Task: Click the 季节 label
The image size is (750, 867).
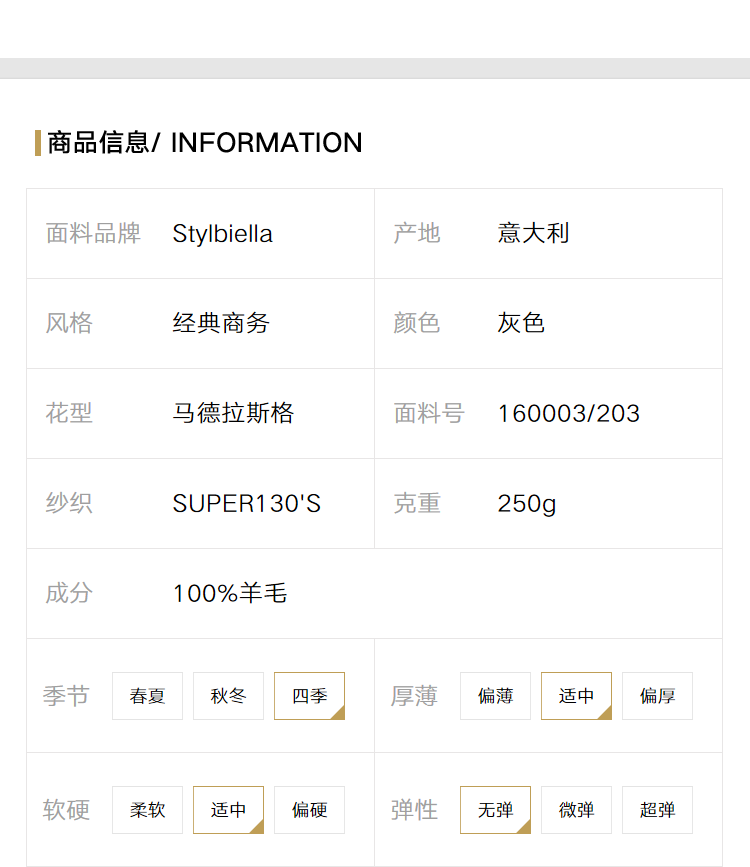Action: (66, 696)
